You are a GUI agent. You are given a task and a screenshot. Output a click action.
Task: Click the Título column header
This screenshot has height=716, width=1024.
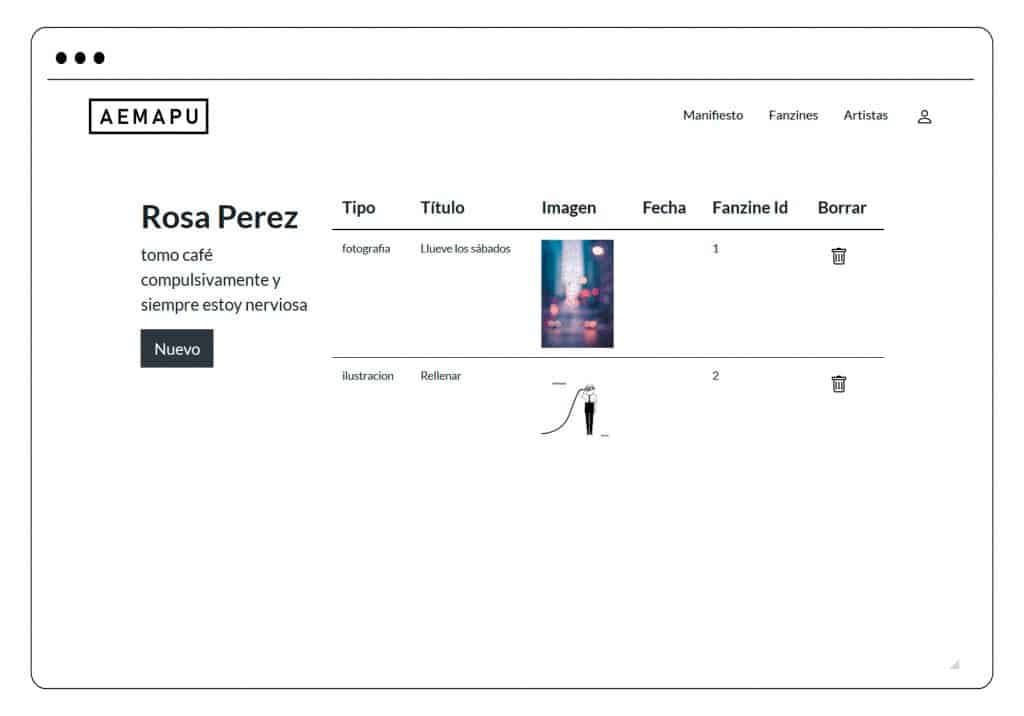(x=442, y=208)
